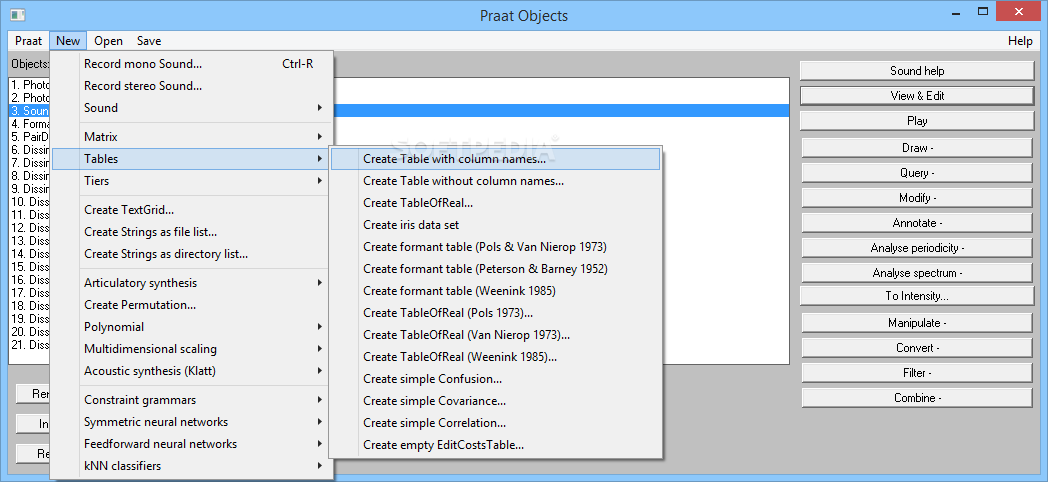Select Create simple Covariance...

[x=495, y=402]
